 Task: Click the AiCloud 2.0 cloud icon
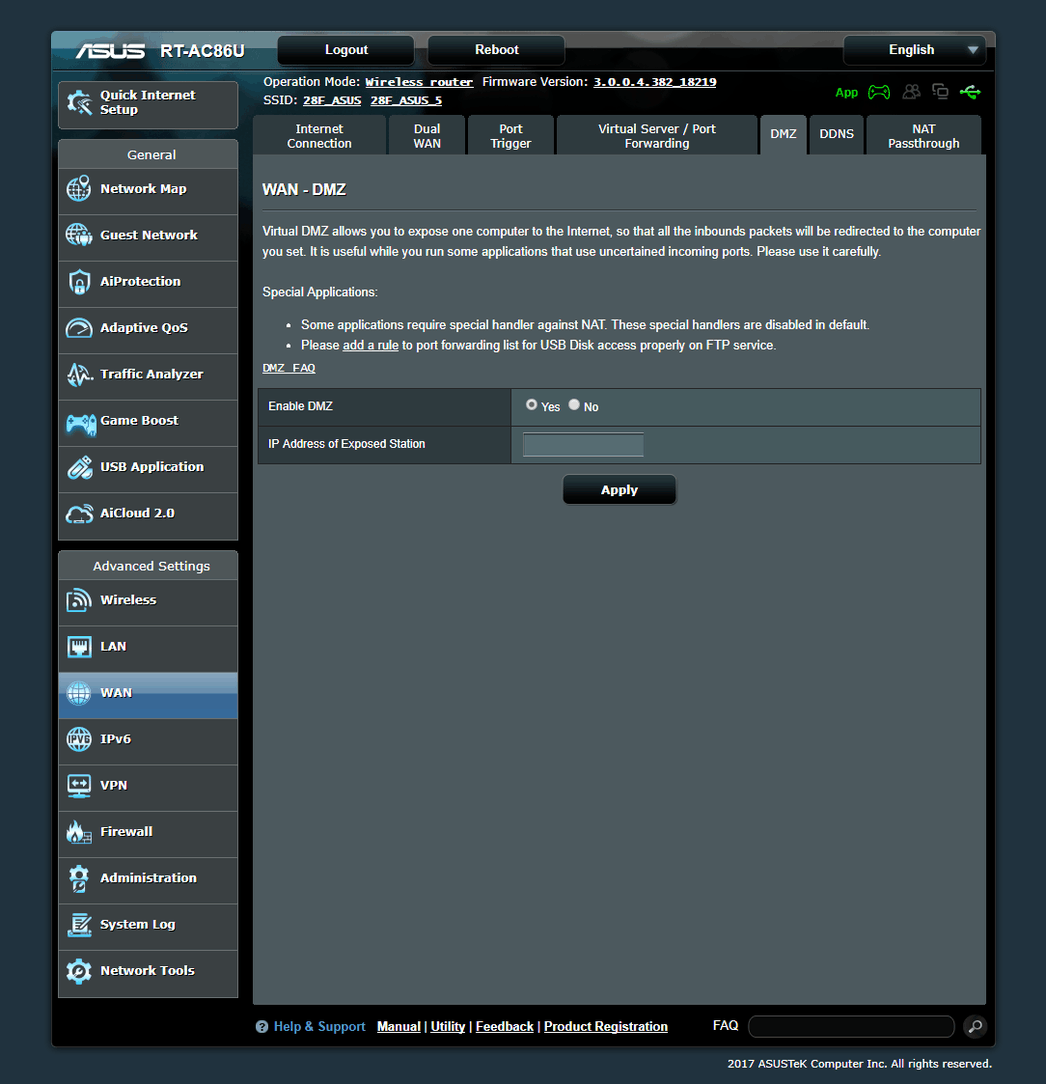(79, 514)
